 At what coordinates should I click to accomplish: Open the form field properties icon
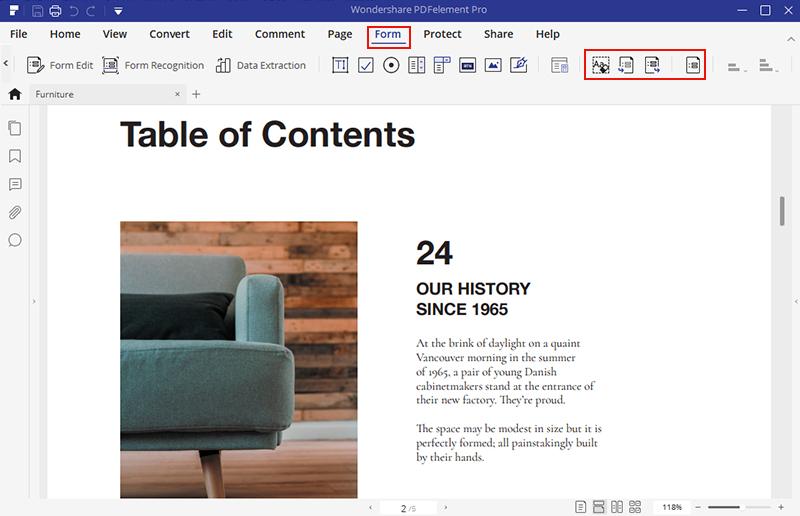[x=560, y=65]
